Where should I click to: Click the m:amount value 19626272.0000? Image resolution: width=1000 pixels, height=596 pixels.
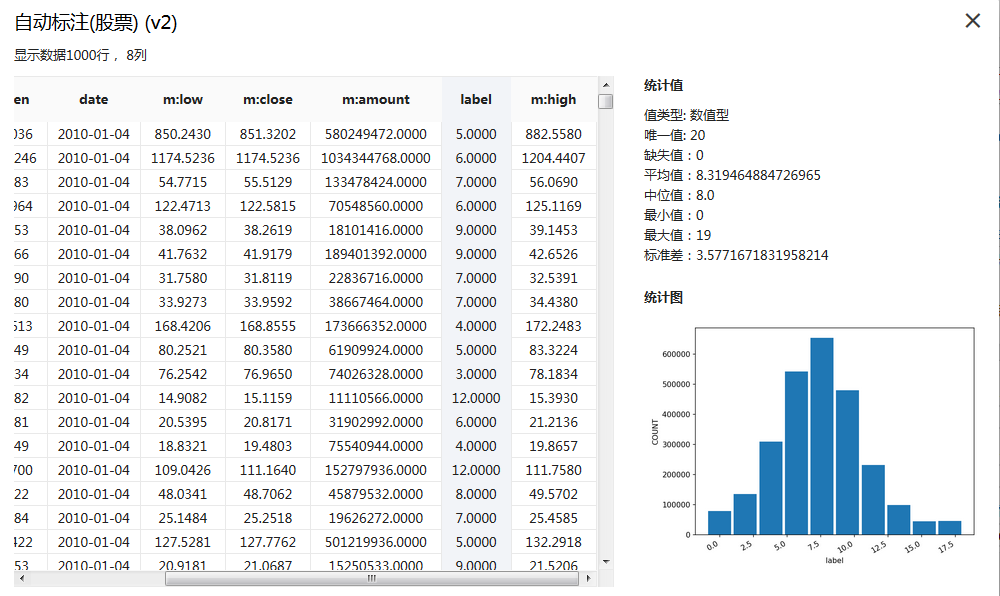pos(376,518)
